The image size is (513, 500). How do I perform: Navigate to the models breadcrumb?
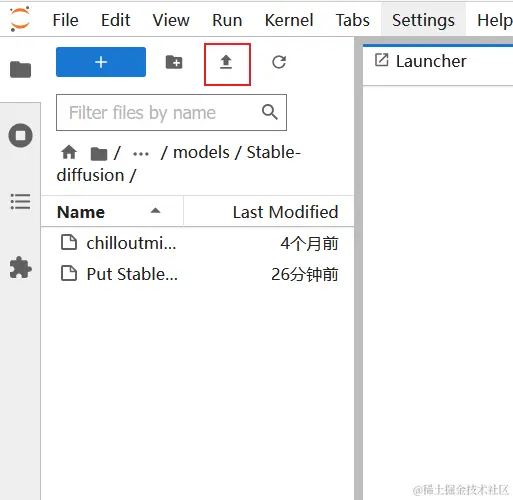tap(201, 153)
